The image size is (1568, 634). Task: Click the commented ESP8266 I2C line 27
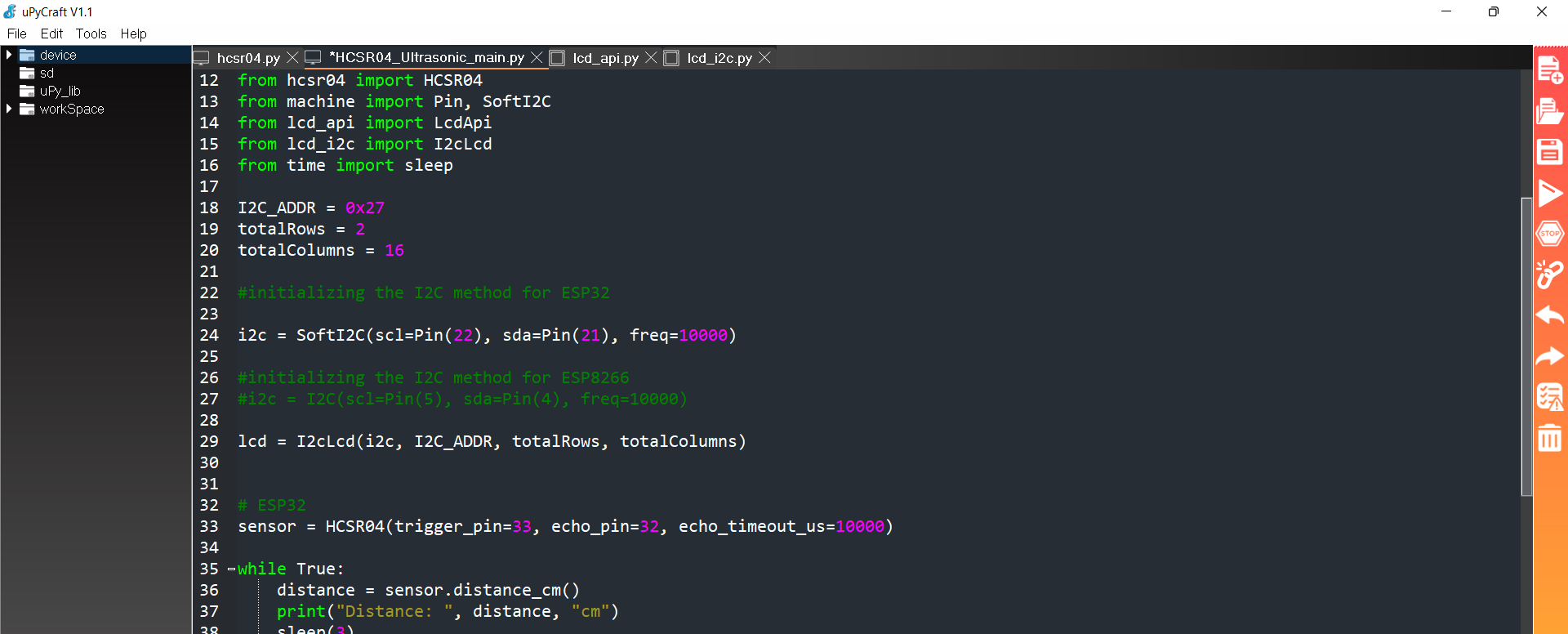pyautogui.click(x=462, y=399)
